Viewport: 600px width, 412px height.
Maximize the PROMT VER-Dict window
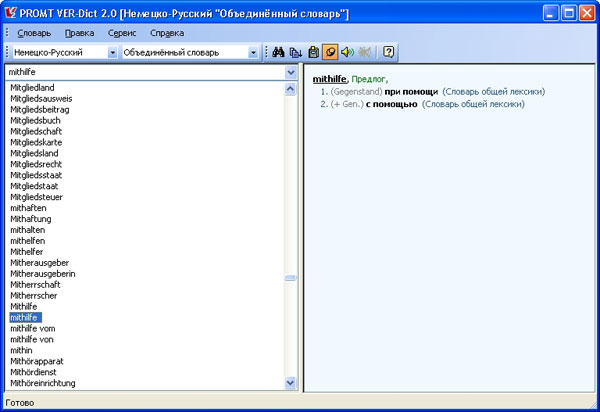click(x=569, y=13)
